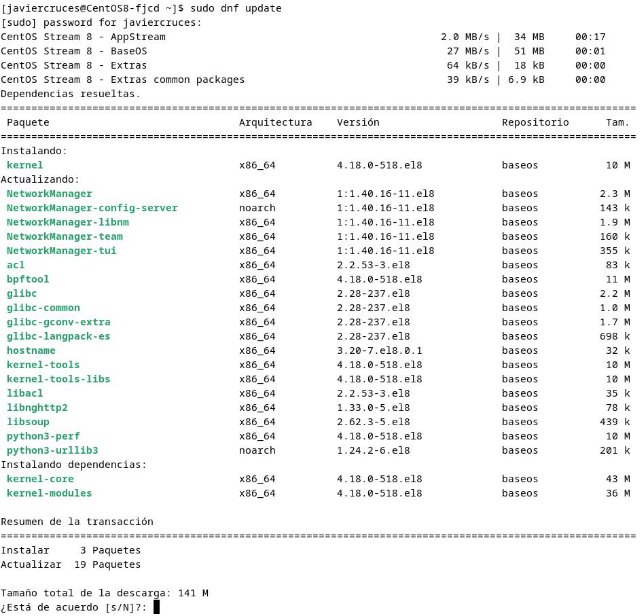Click the 'libnghttp2' package name
The height and width of the screenshot is (616, 643).
(x=37, y=408)
